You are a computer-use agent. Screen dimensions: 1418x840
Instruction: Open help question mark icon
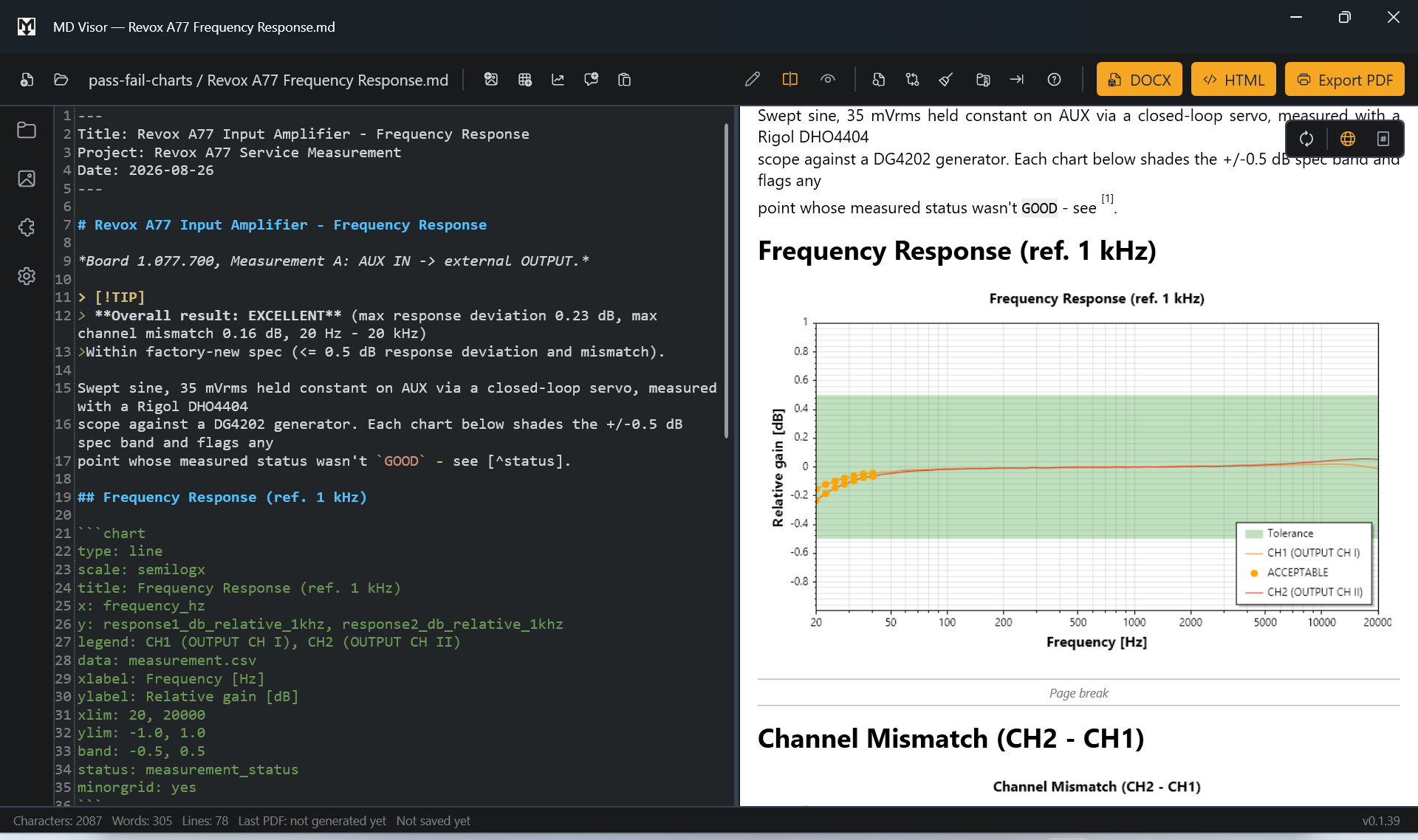tap(1055, 80)
